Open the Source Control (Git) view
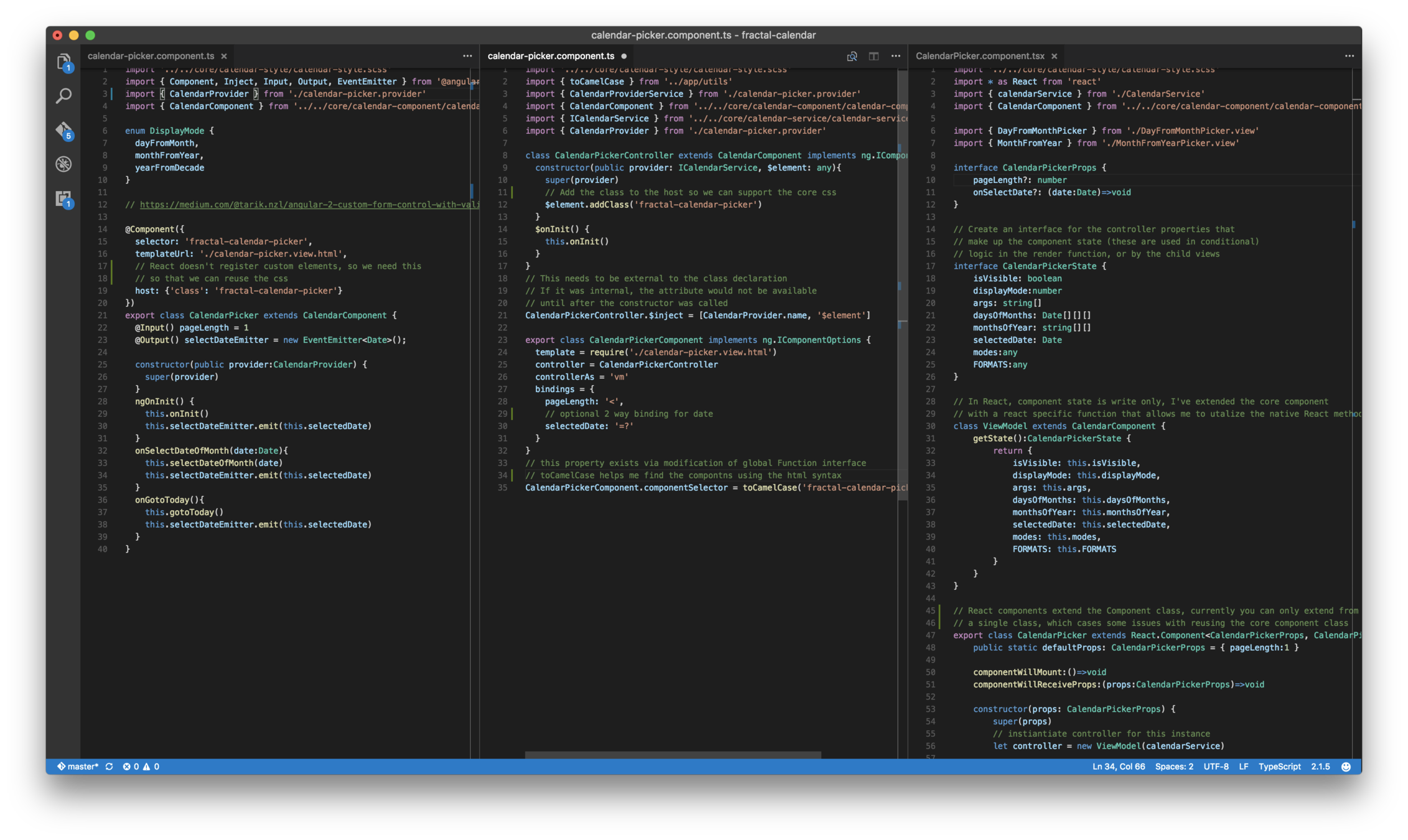The image size is (1408, 840). pos(63,131)
